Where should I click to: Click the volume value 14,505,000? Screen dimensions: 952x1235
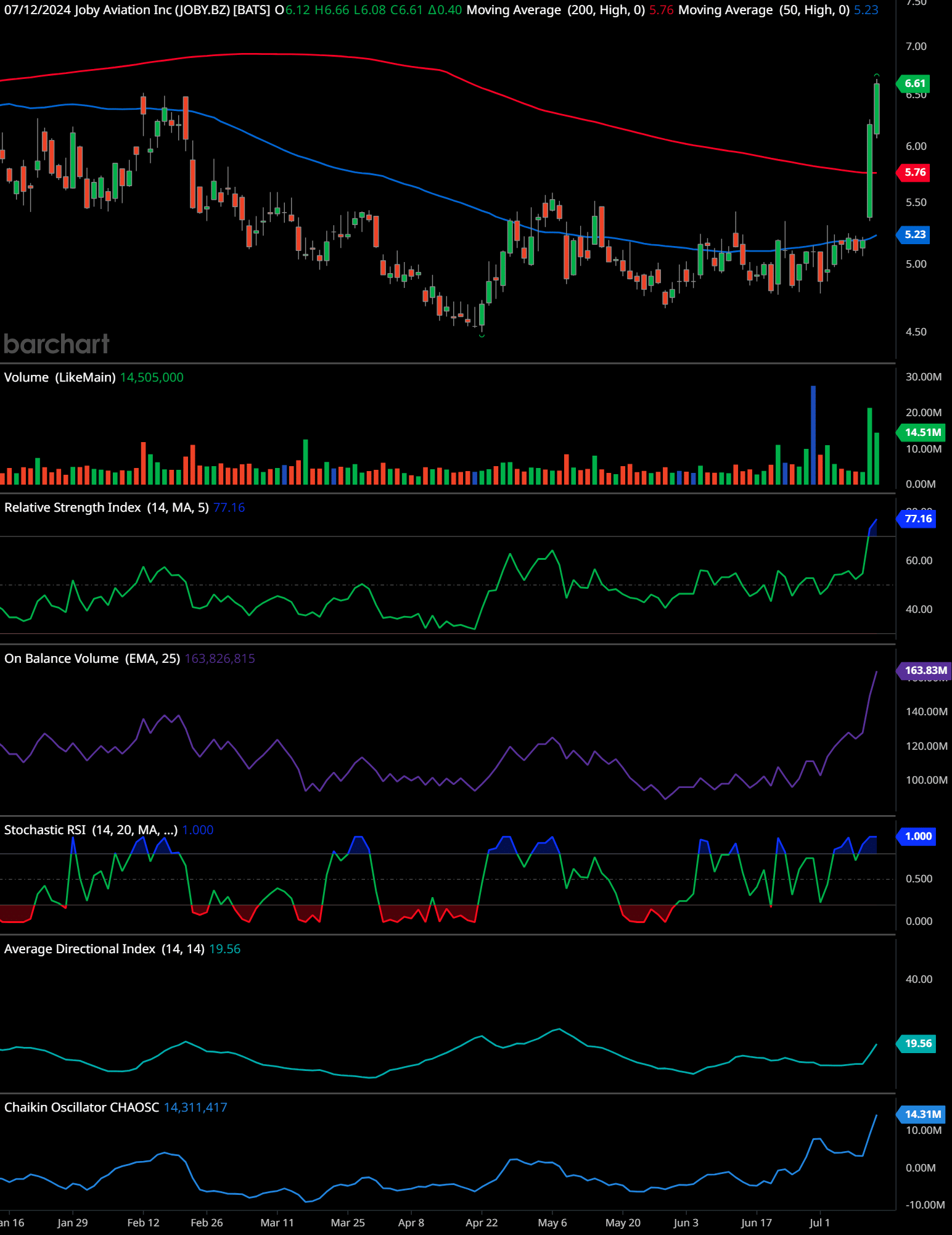[x=152, y=377]
